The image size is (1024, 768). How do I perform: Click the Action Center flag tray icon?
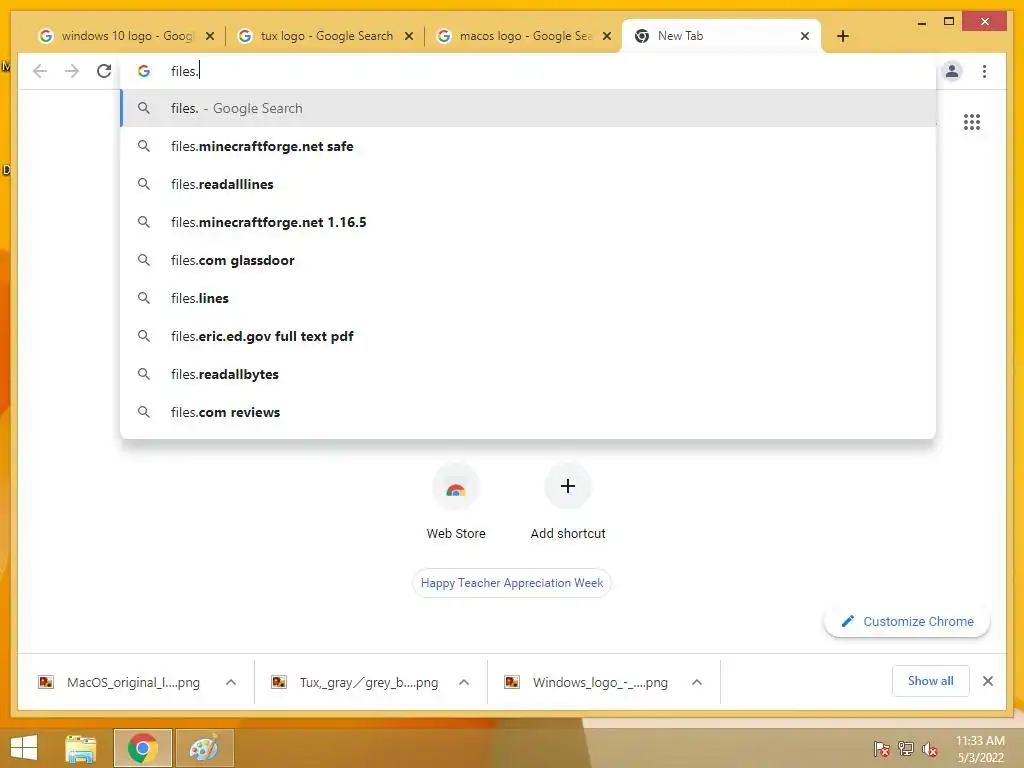tap(882, 749)
